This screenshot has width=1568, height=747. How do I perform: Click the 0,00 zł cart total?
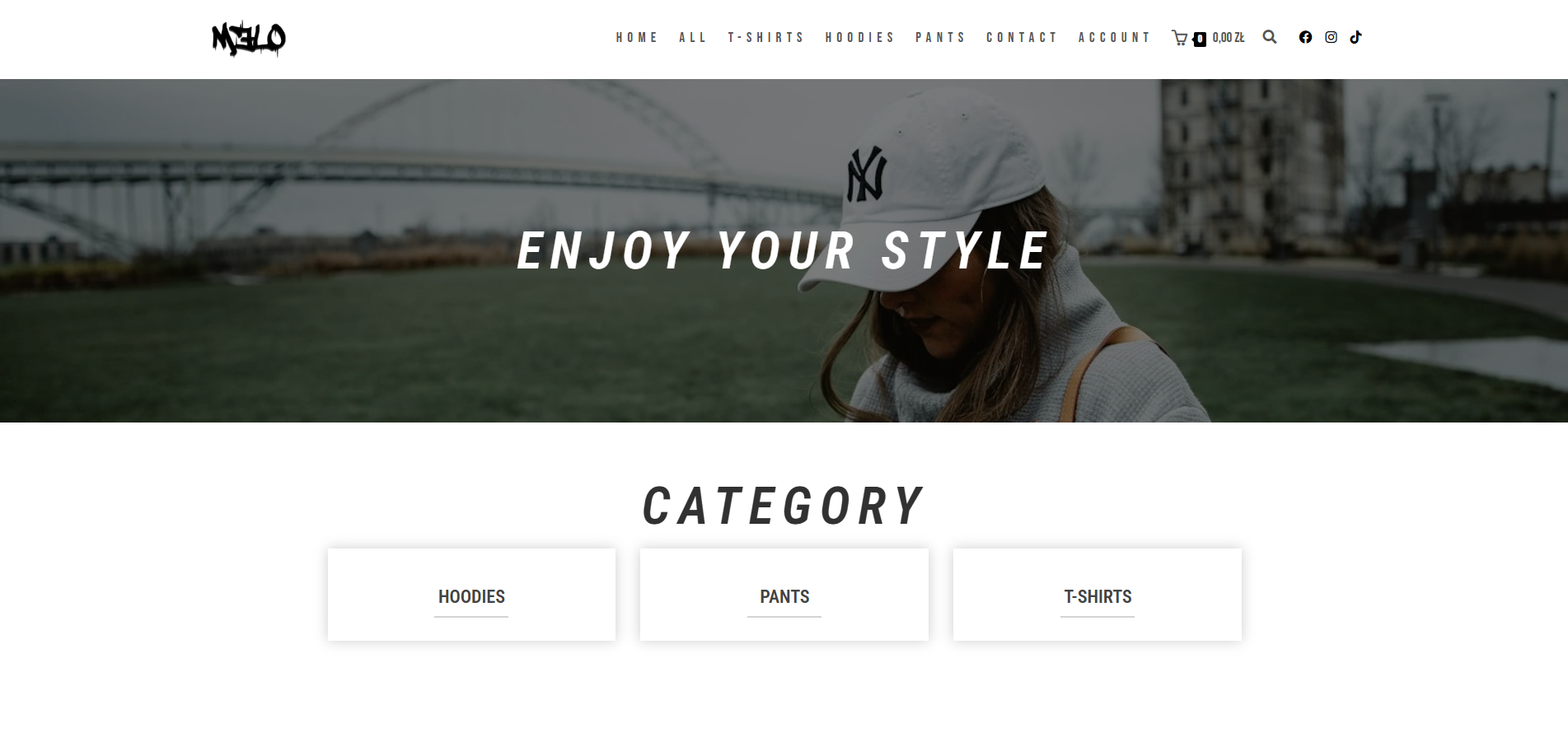coord(1229,38)
